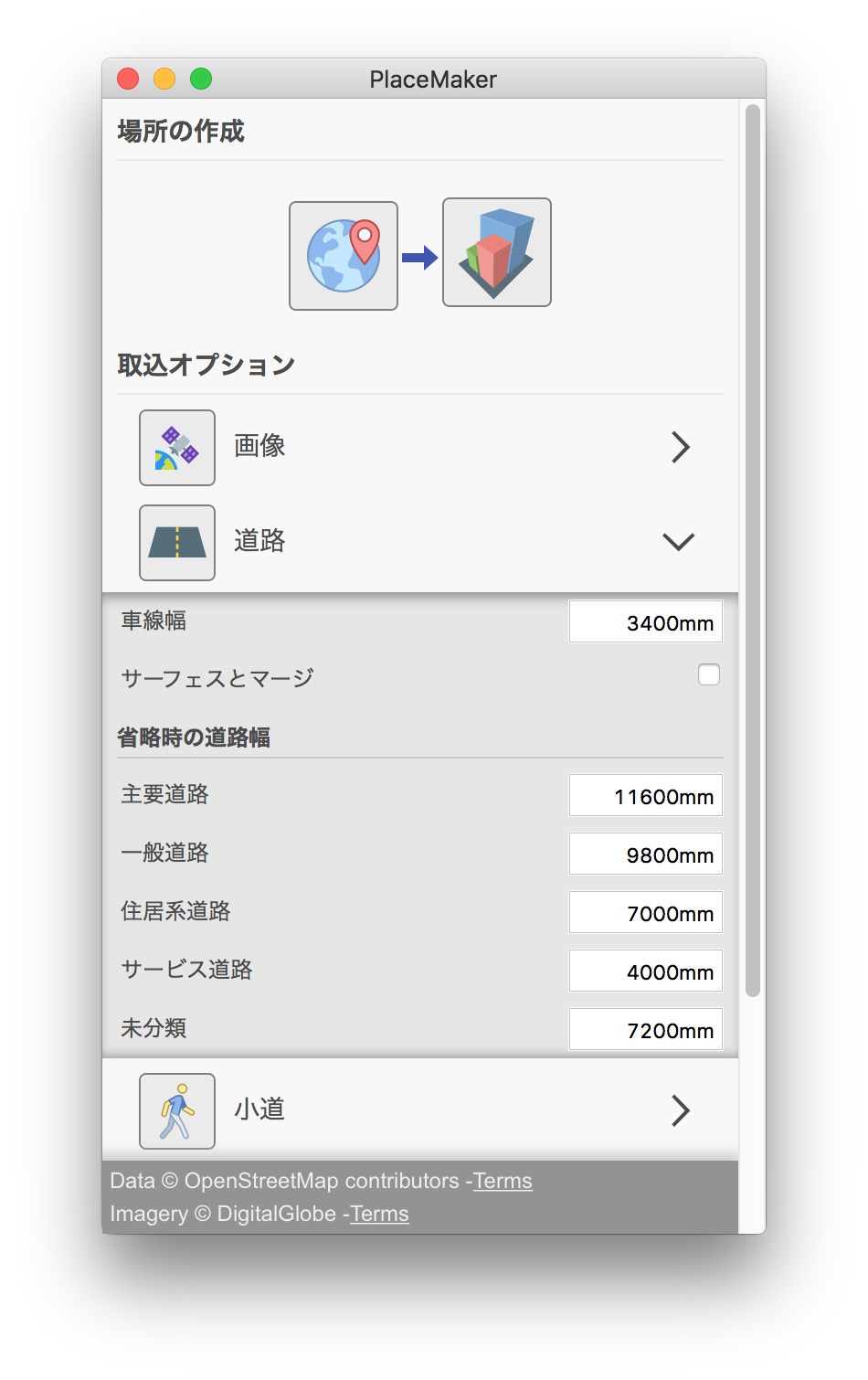Expand the 画像 options chevron
The image size is (868, 1380).
[x=680, y=448]
